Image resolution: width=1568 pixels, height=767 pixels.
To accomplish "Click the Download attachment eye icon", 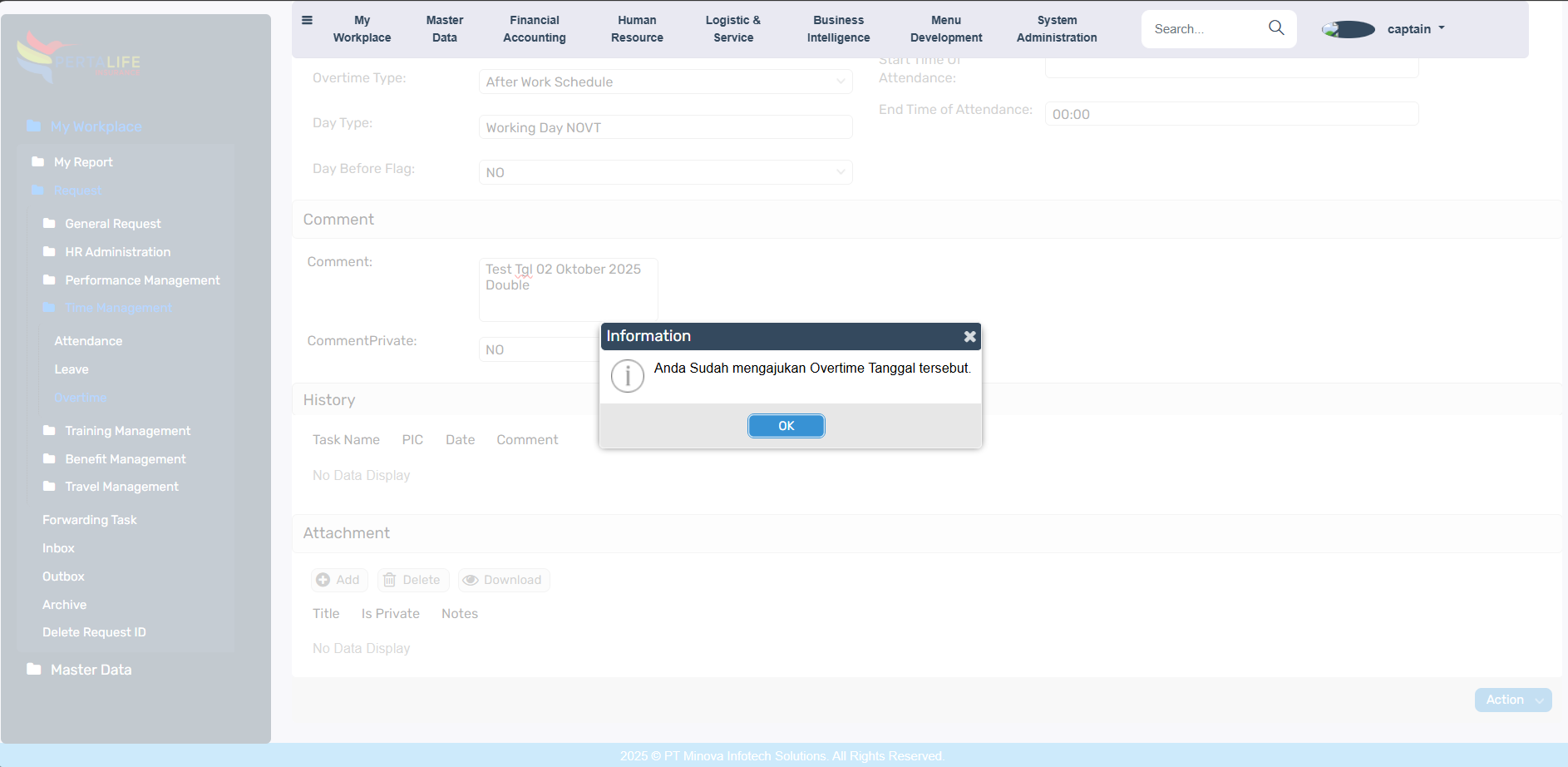I will coord(471,580).
